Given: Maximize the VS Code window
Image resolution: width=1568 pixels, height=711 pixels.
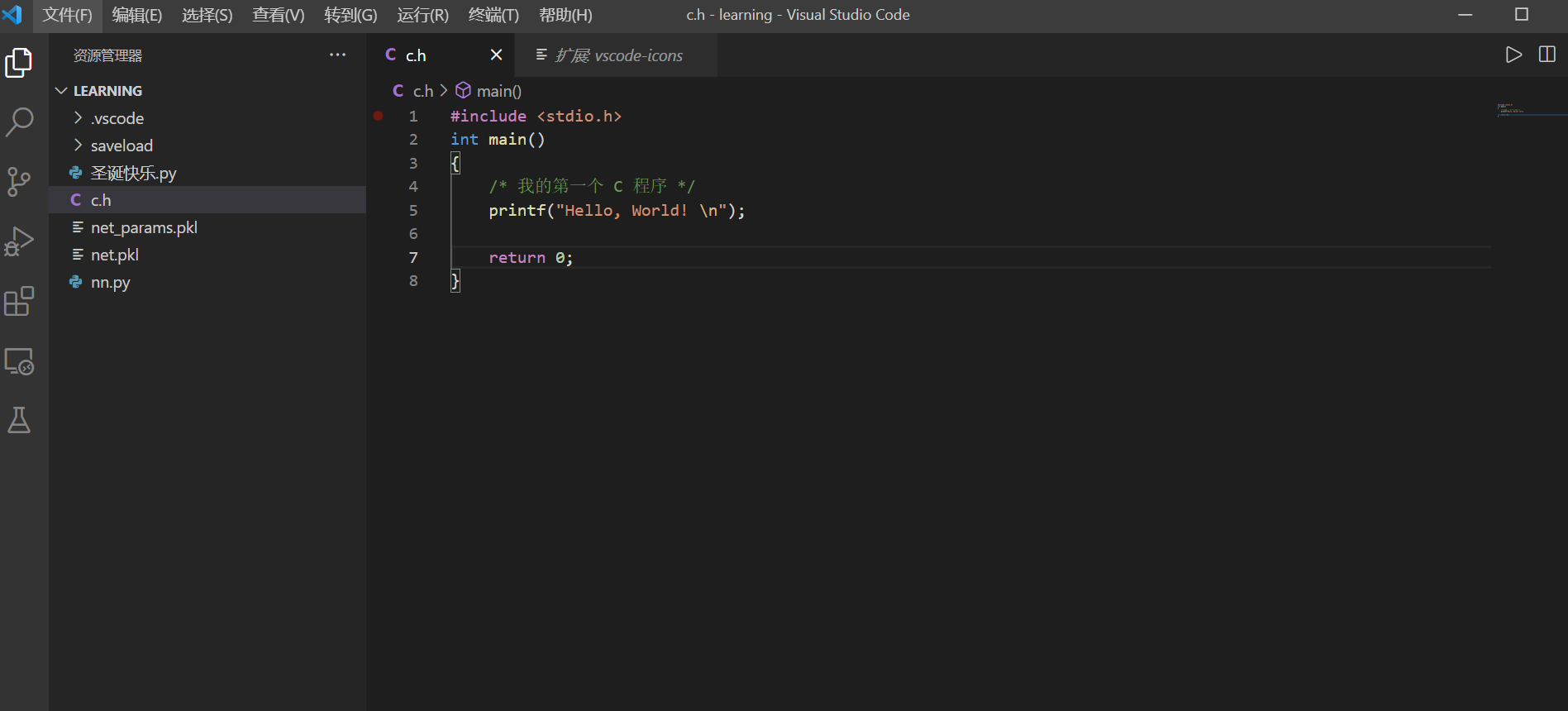Looking at the screenshot, I should tap(1522, 15).
